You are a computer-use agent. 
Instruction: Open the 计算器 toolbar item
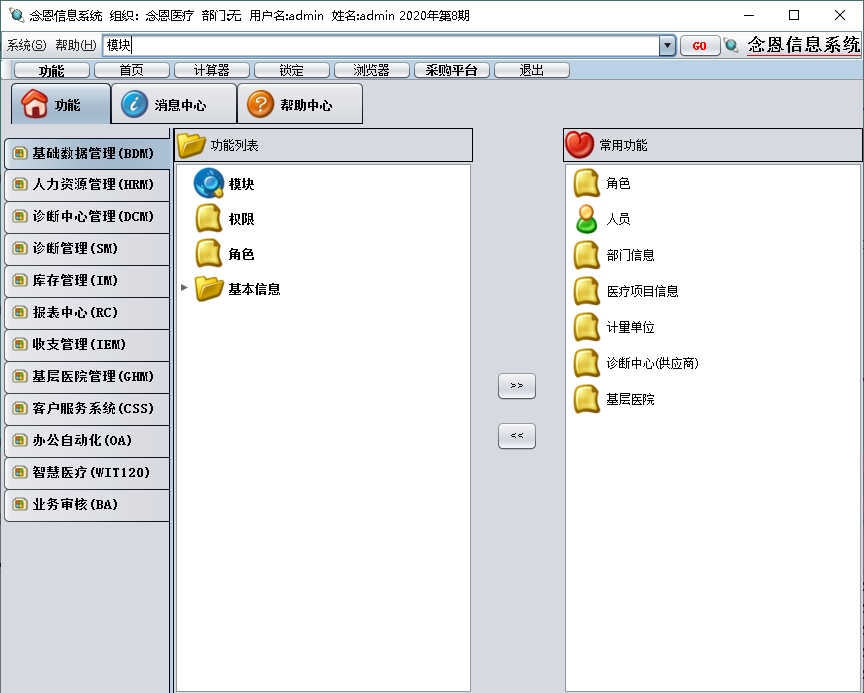pyautogui.click(x=210, y=69)
